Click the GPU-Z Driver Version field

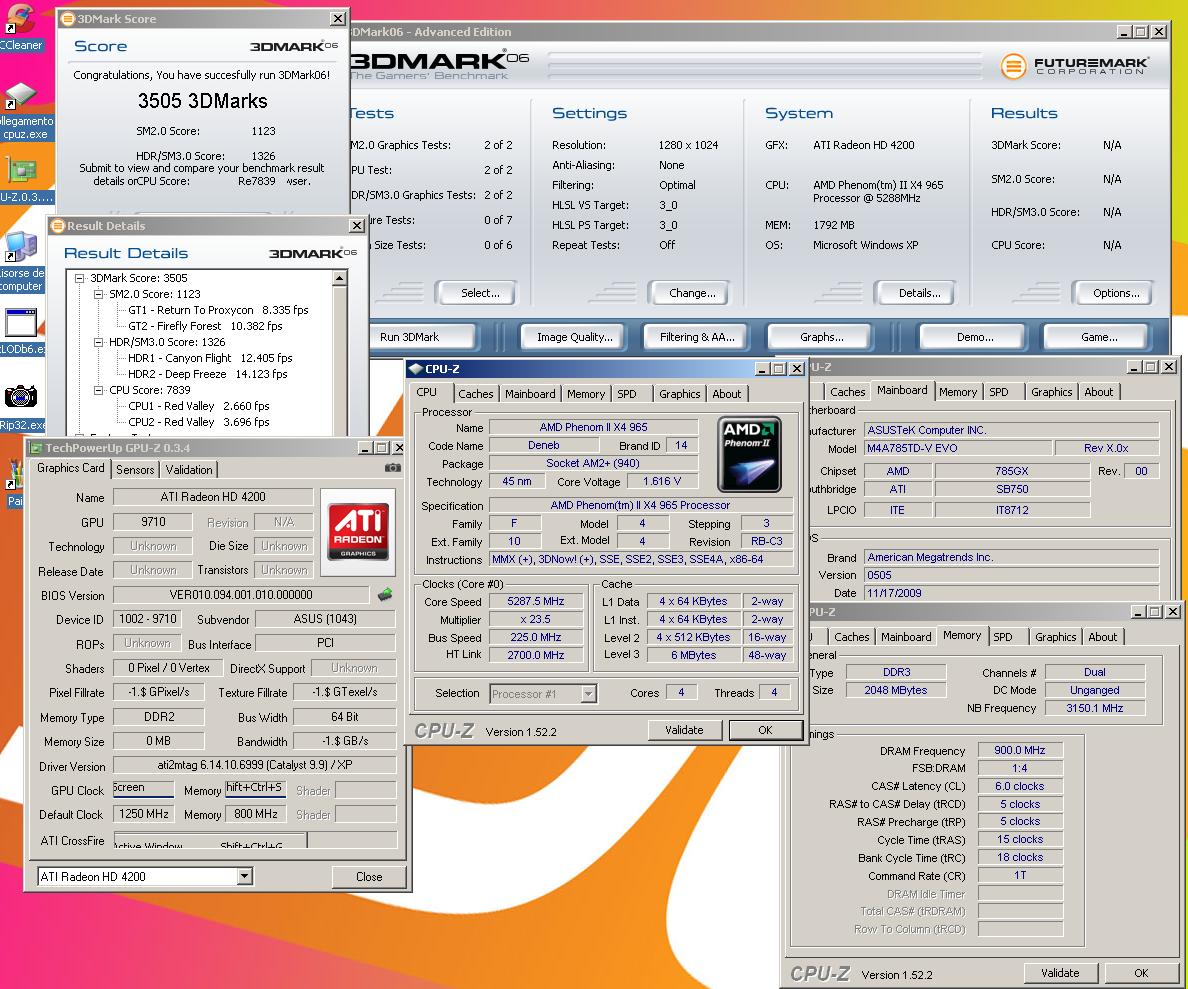click(x=255, y=765)
